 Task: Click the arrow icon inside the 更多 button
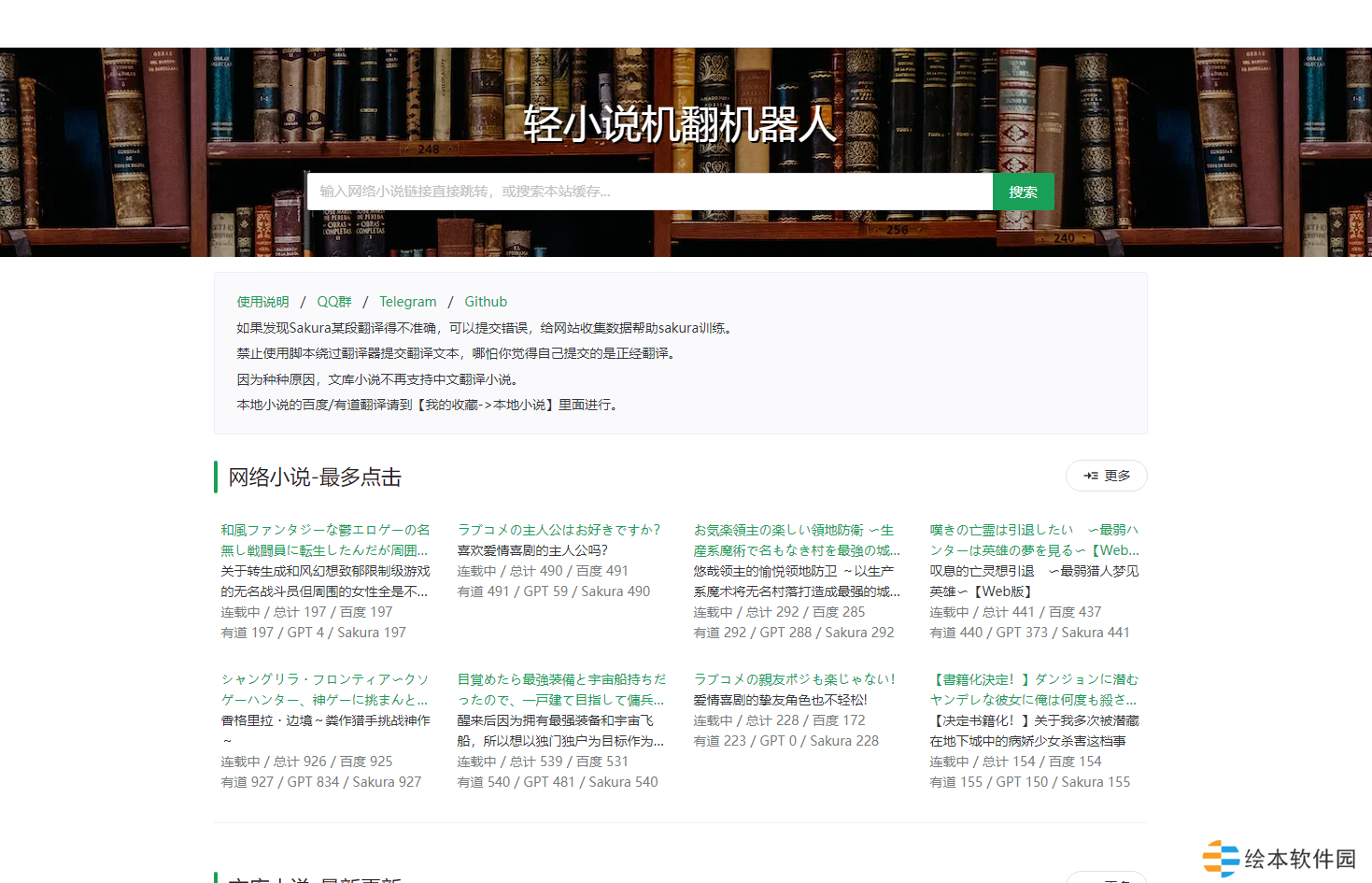(1090, 476)
